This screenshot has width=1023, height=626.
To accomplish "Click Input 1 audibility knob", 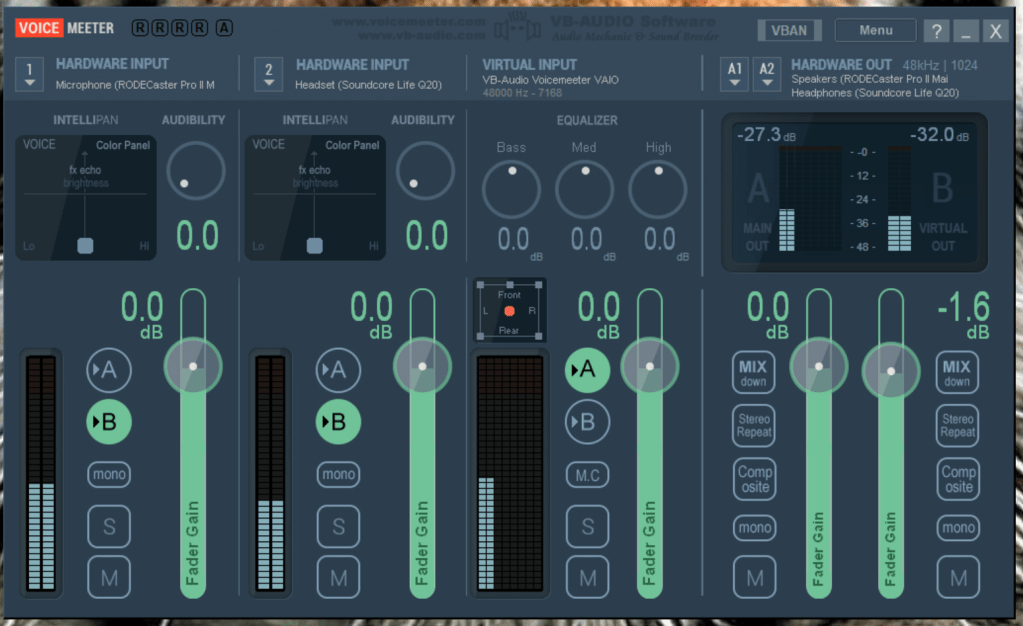I will coord(196,171).
